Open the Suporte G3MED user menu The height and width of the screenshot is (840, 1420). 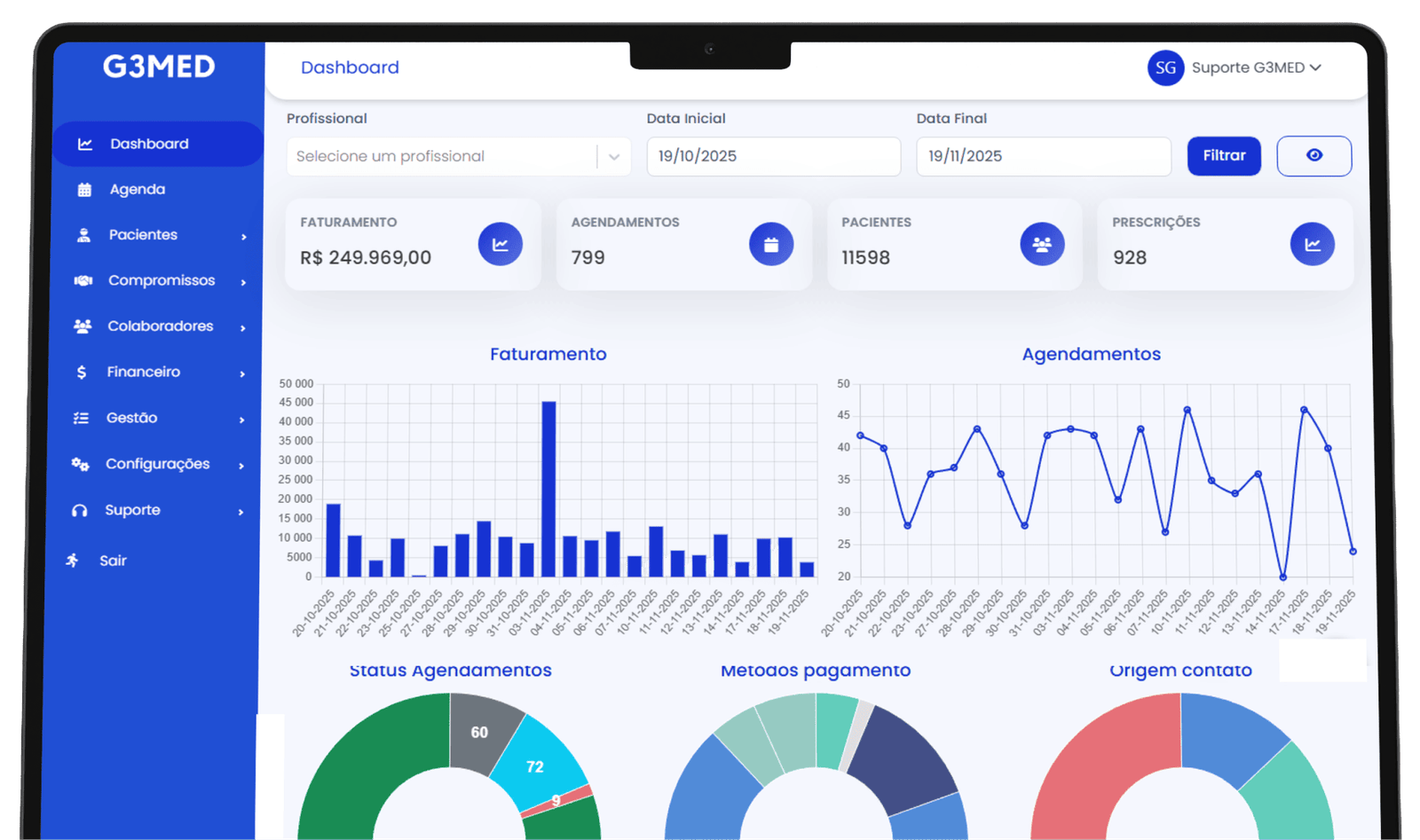pos(1256,68)
